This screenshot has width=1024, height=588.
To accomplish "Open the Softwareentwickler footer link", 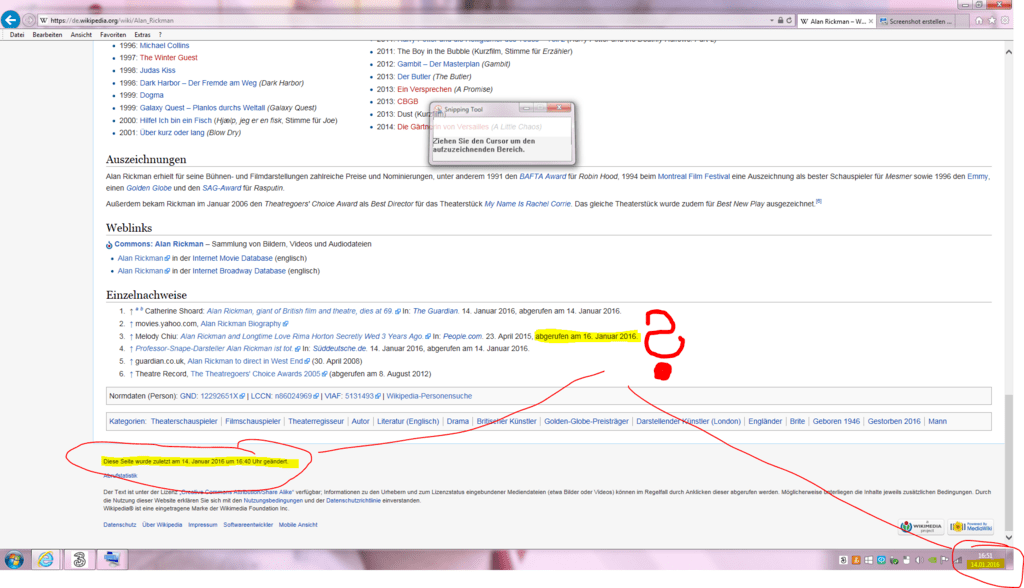I will pos(248,525).
